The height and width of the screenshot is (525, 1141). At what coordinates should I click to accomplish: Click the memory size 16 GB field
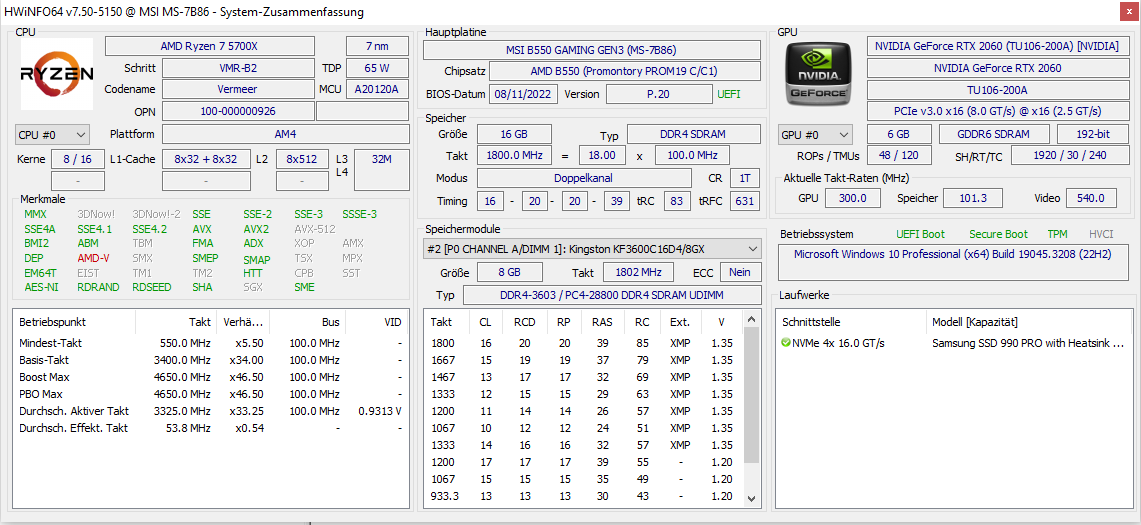[514, 135]
